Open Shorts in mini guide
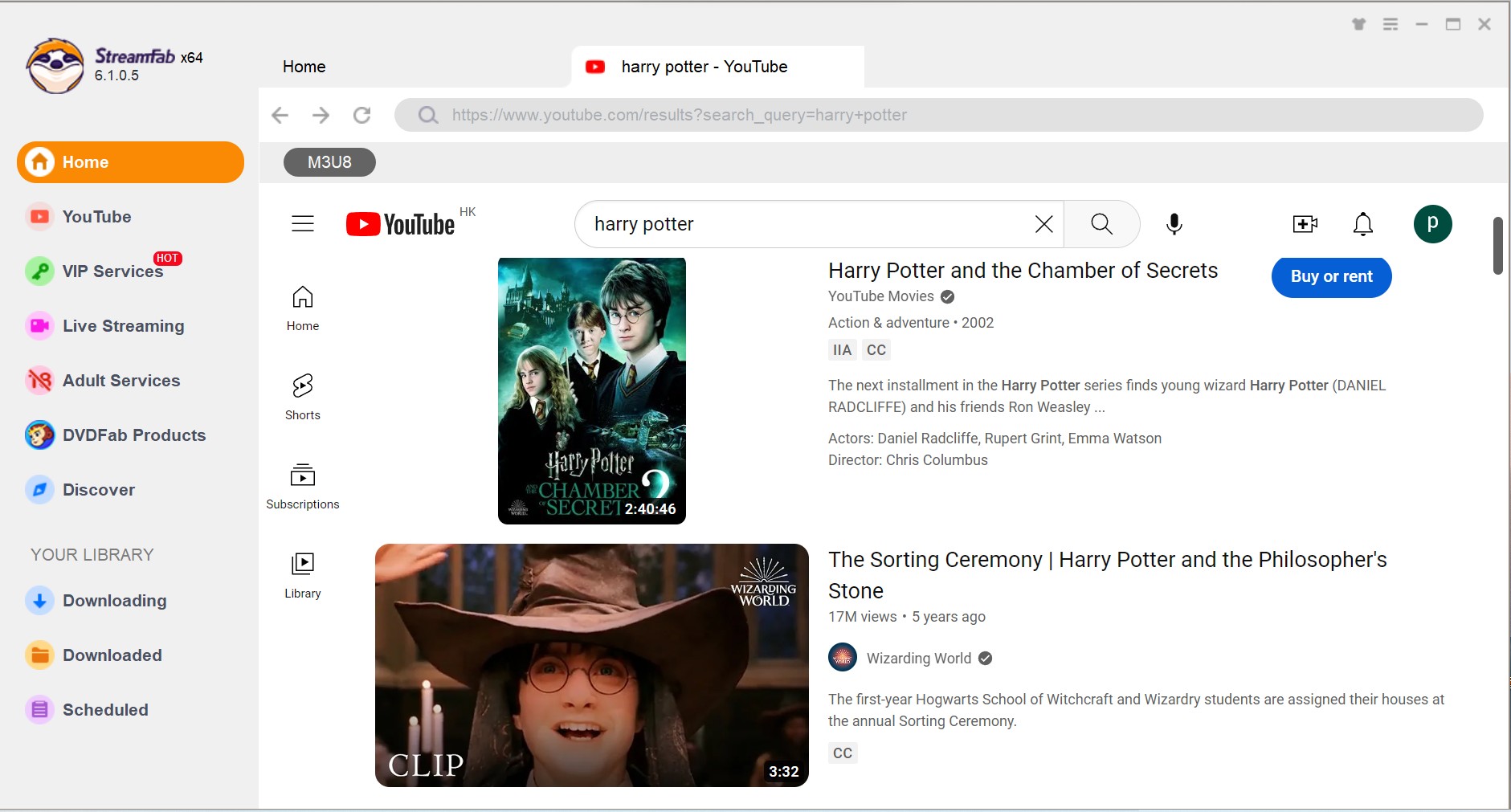This screenshot has height=812, width=1511. [x=303, y=398]
